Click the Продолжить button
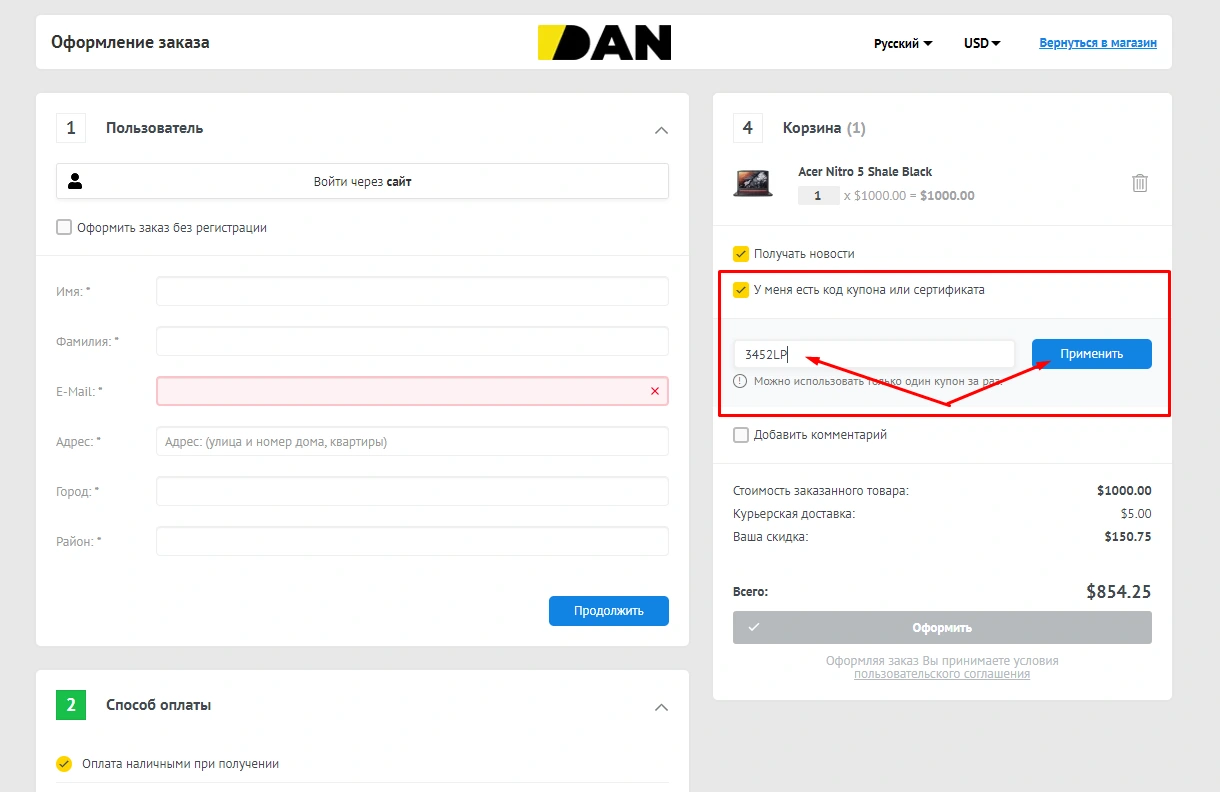This screenshot has width=1220, height=792. (x=608, y=611)
